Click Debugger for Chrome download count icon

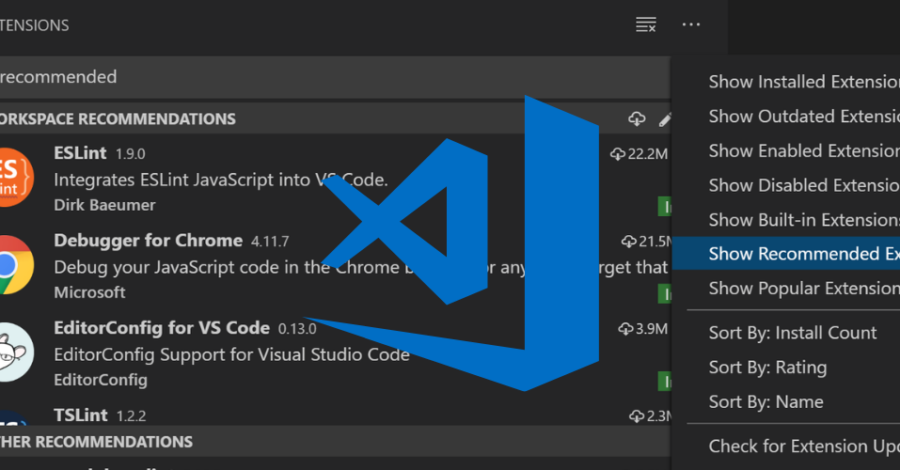coord(629,242)
